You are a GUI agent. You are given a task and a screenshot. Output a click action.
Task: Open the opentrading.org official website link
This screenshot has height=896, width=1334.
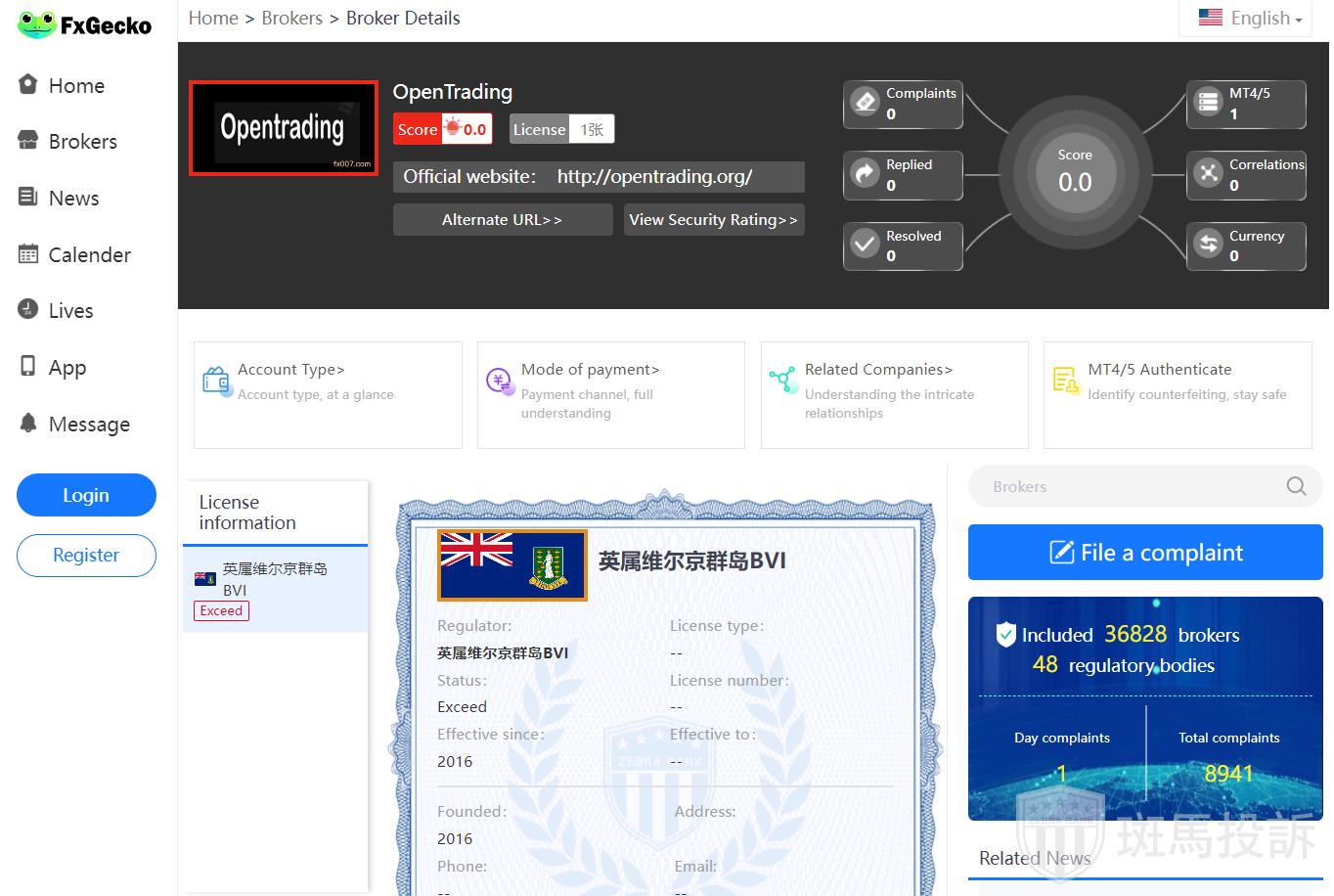tap(654, 177)
